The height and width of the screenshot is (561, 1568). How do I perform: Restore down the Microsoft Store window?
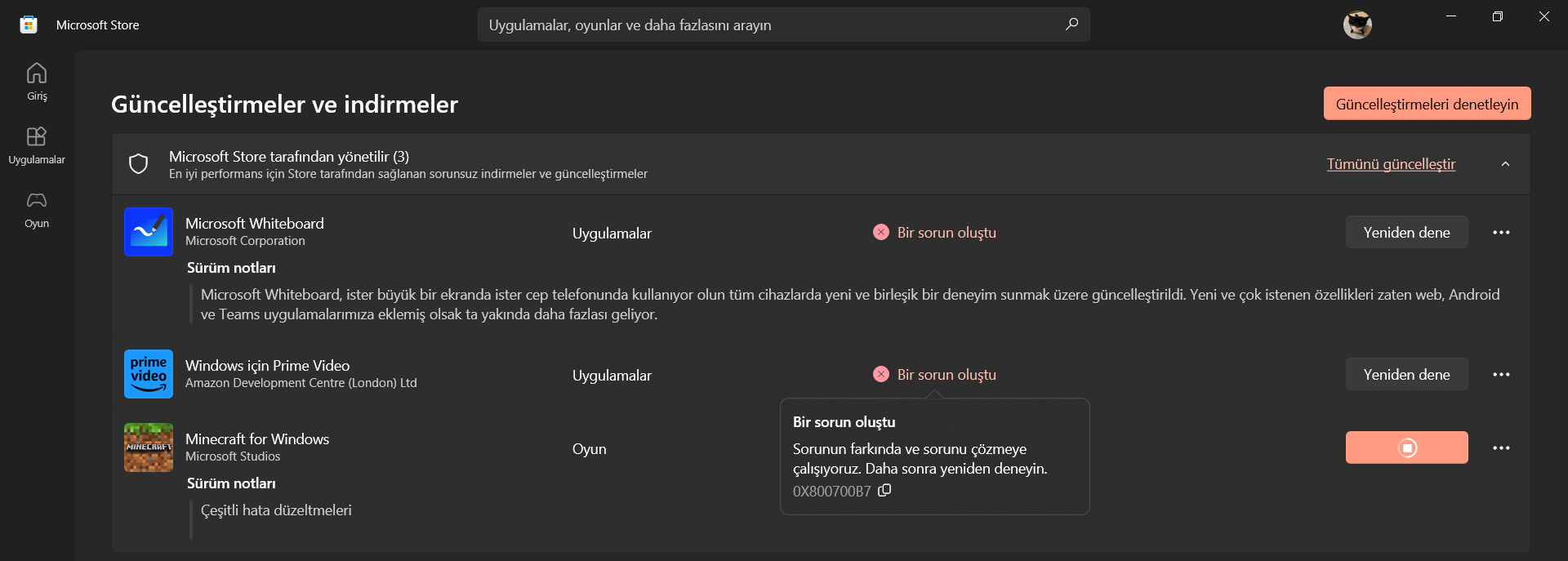[x=1498, y=16]
